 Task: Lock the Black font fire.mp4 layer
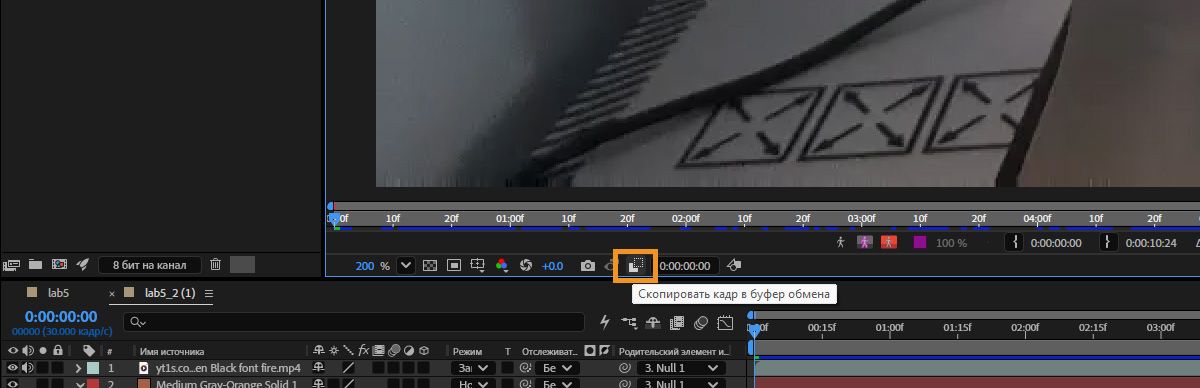[59, 368]
